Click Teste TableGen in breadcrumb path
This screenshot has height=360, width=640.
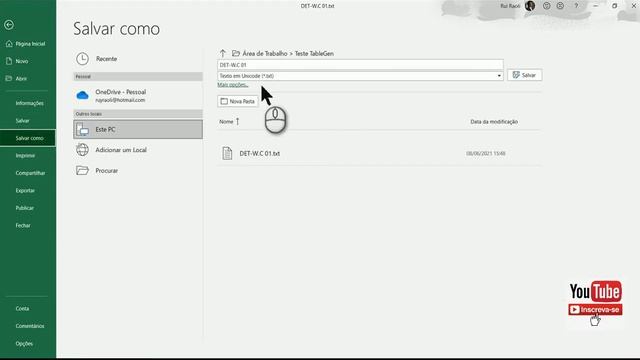pyautogui.click(x=314, y=53)
